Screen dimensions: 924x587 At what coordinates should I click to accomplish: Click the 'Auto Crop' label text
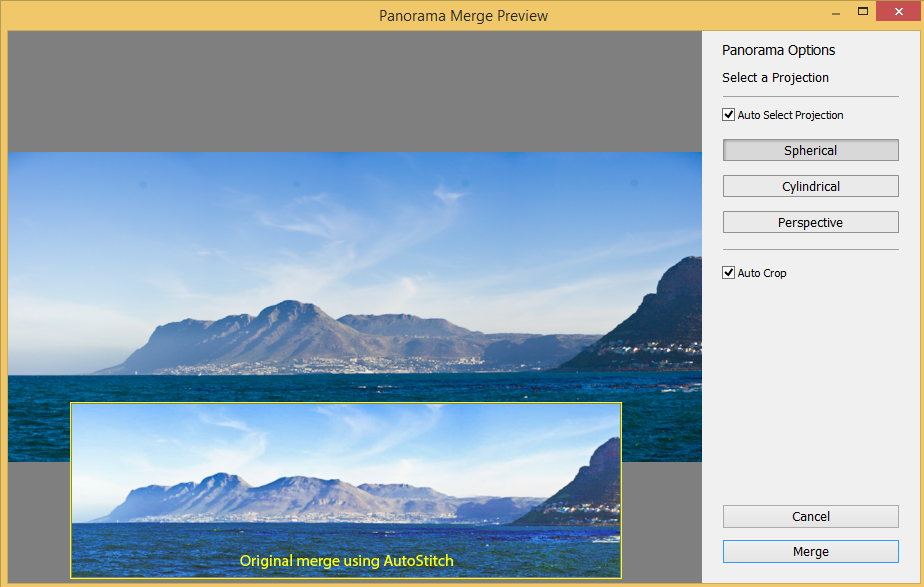tap(762, 273)
